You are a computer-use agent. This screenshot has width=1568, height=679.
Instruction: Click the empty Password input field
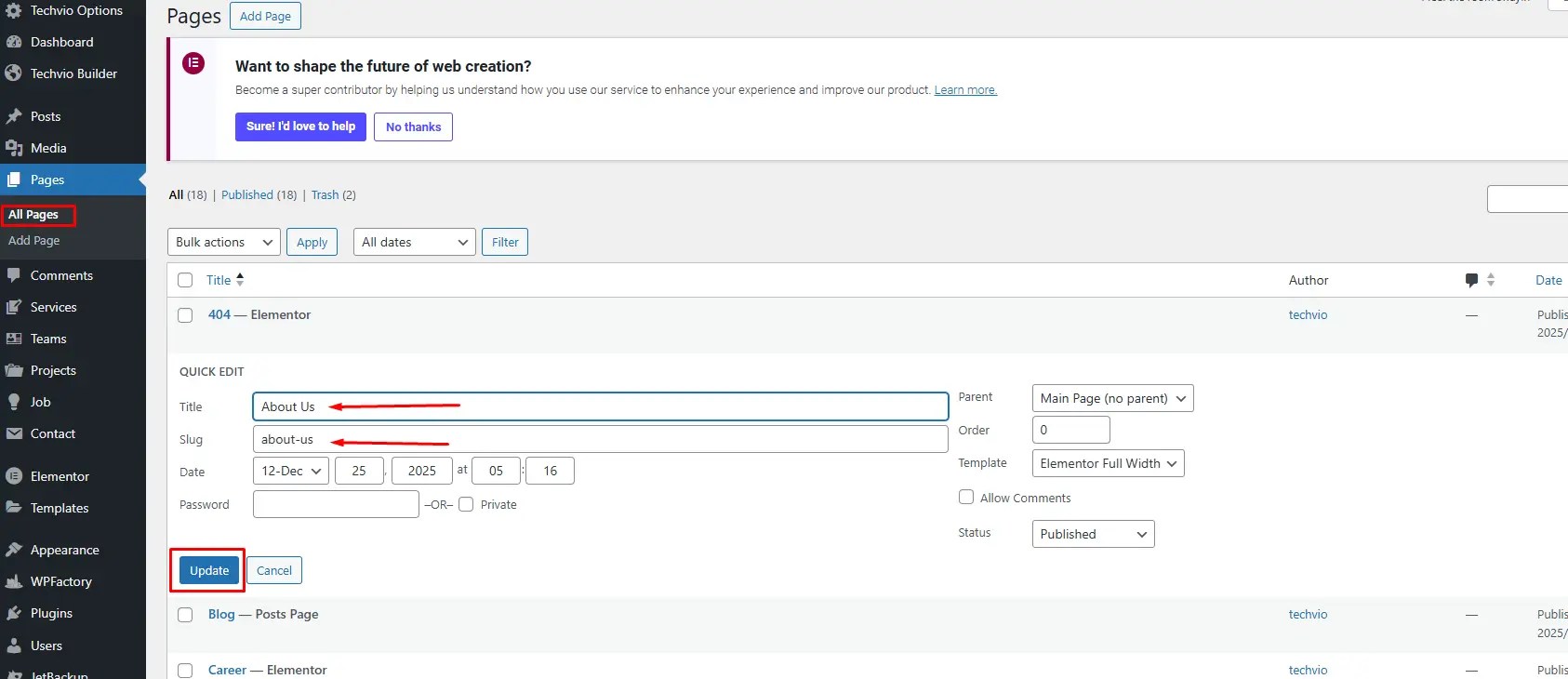pyautogui.click(x=336, y=504)
